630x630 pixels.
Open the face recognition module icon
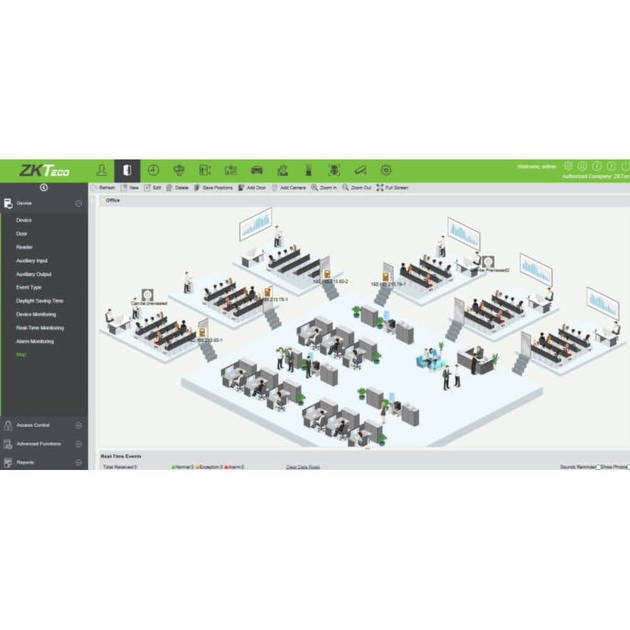pos(334,170)
